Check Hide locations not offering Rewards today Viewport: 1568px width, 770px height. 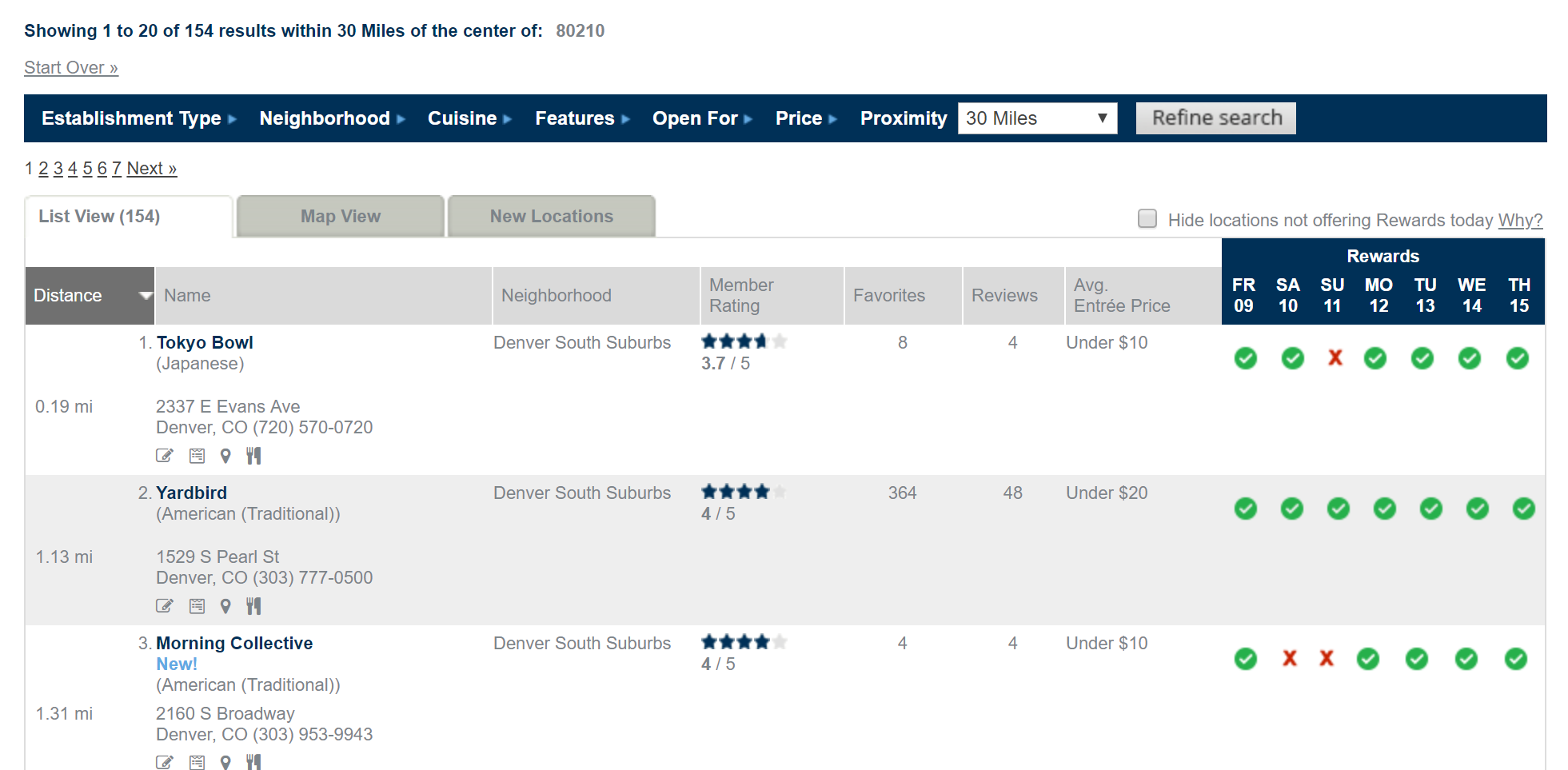click(x=1147, y=219)
